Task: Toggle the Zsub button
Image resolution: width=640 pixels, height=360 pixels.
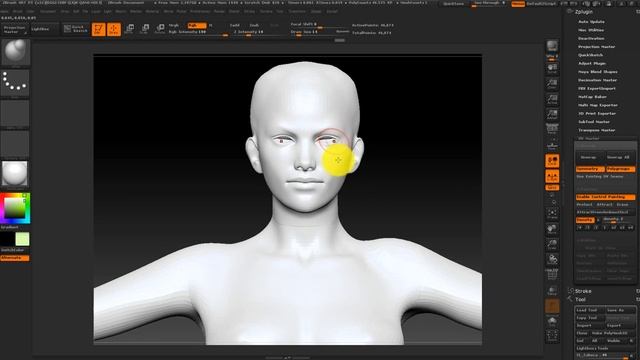Action: [254, 25]
